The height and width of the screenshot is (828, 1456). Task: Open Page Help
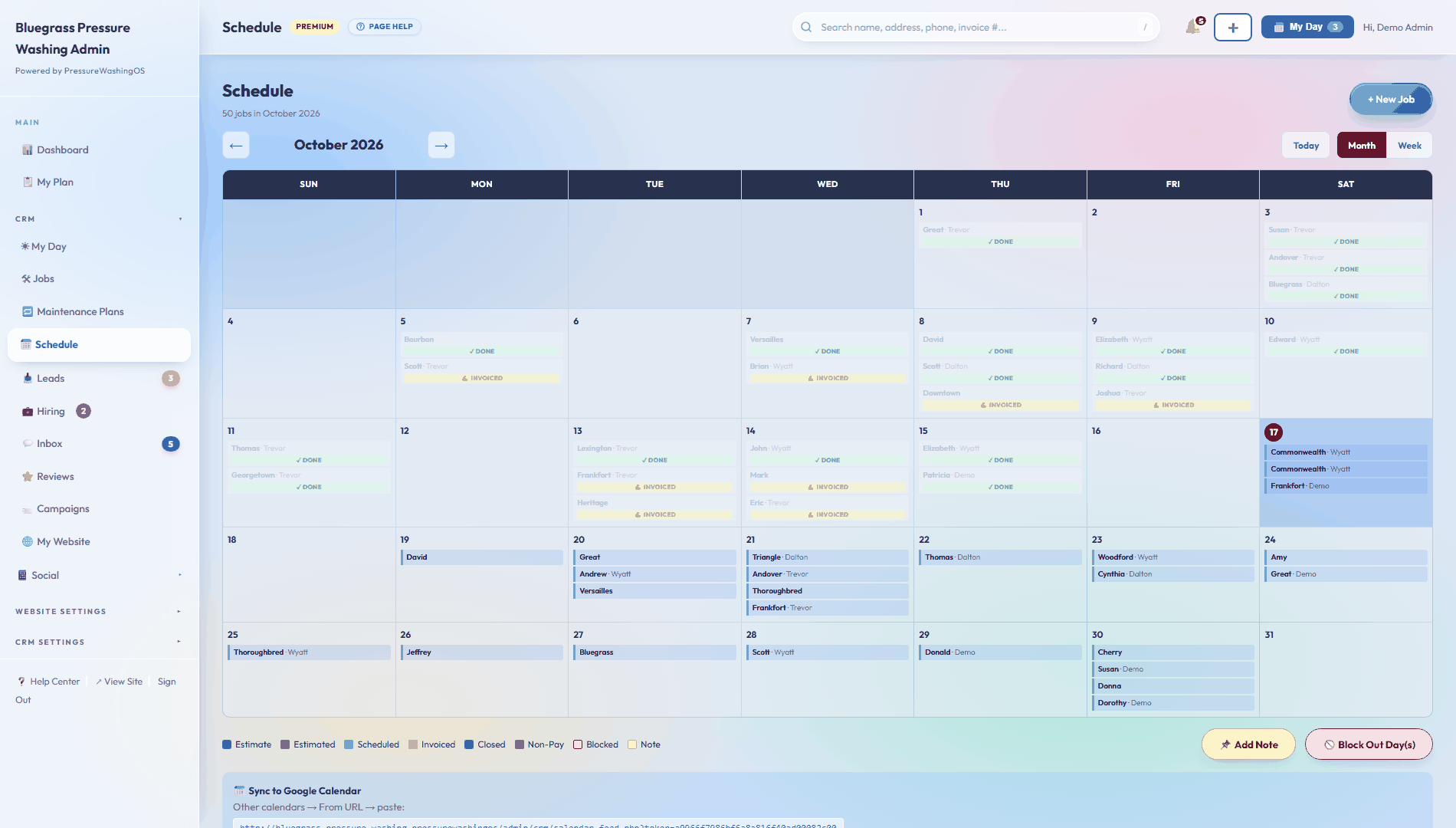coord(385,26)
